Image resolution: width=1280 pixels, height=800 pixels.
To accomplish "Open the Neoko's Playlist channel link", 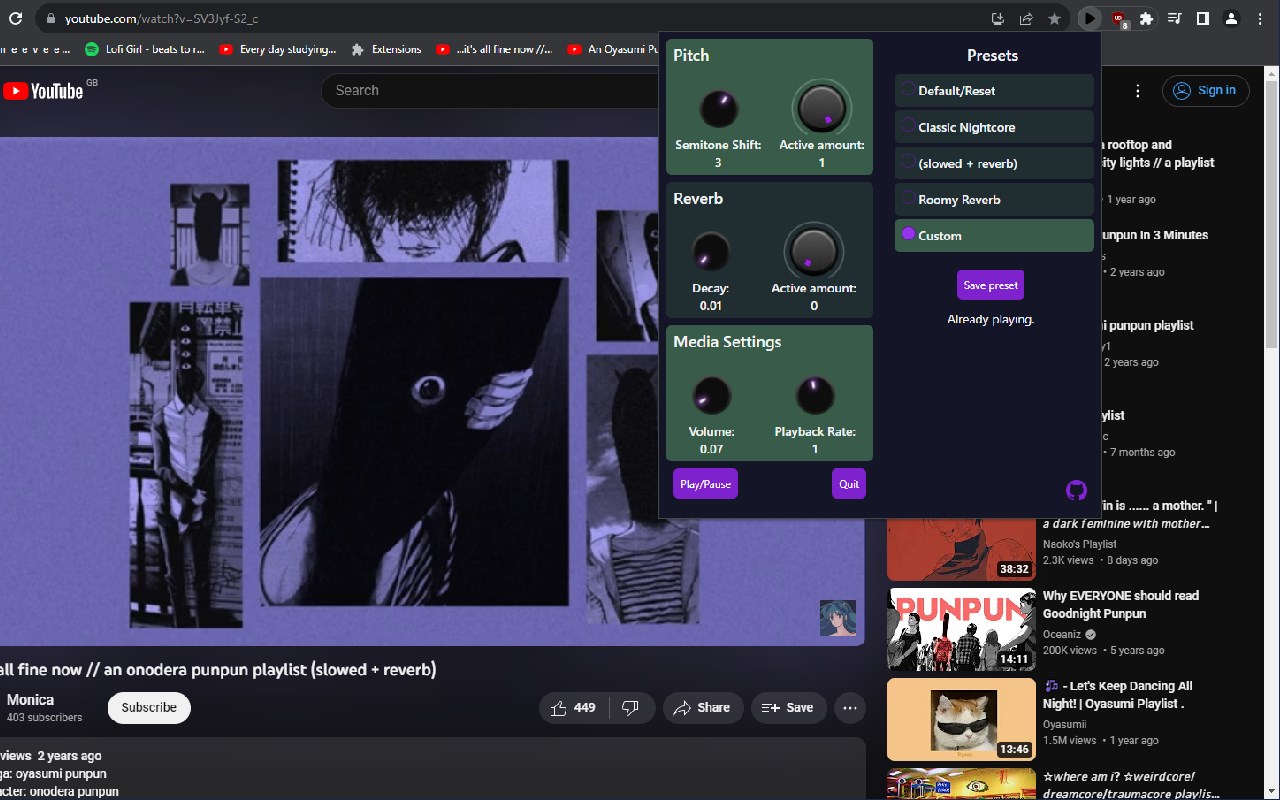I will (x=1080, y=544).
